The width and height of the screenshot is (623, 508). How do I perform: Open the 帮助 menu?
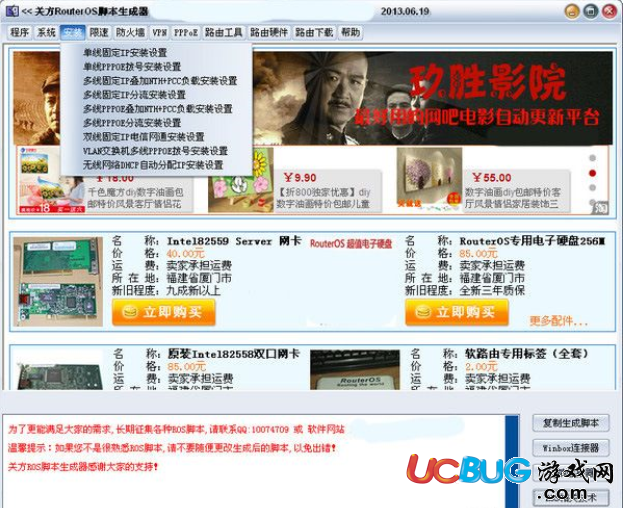[350, 32]
